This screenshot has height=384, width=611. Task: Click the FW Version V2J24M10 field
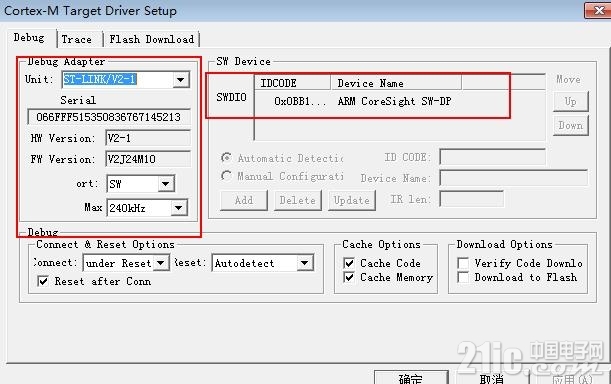pyautogui.click(x=148, y=159)
